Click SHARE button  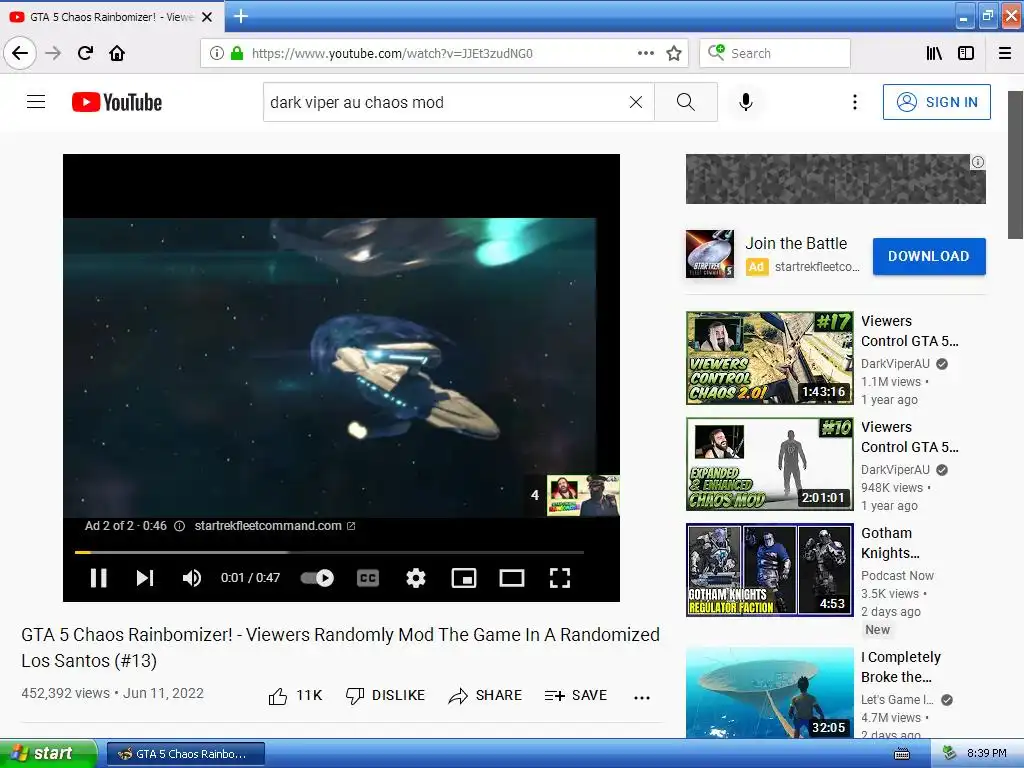(485, 696)
